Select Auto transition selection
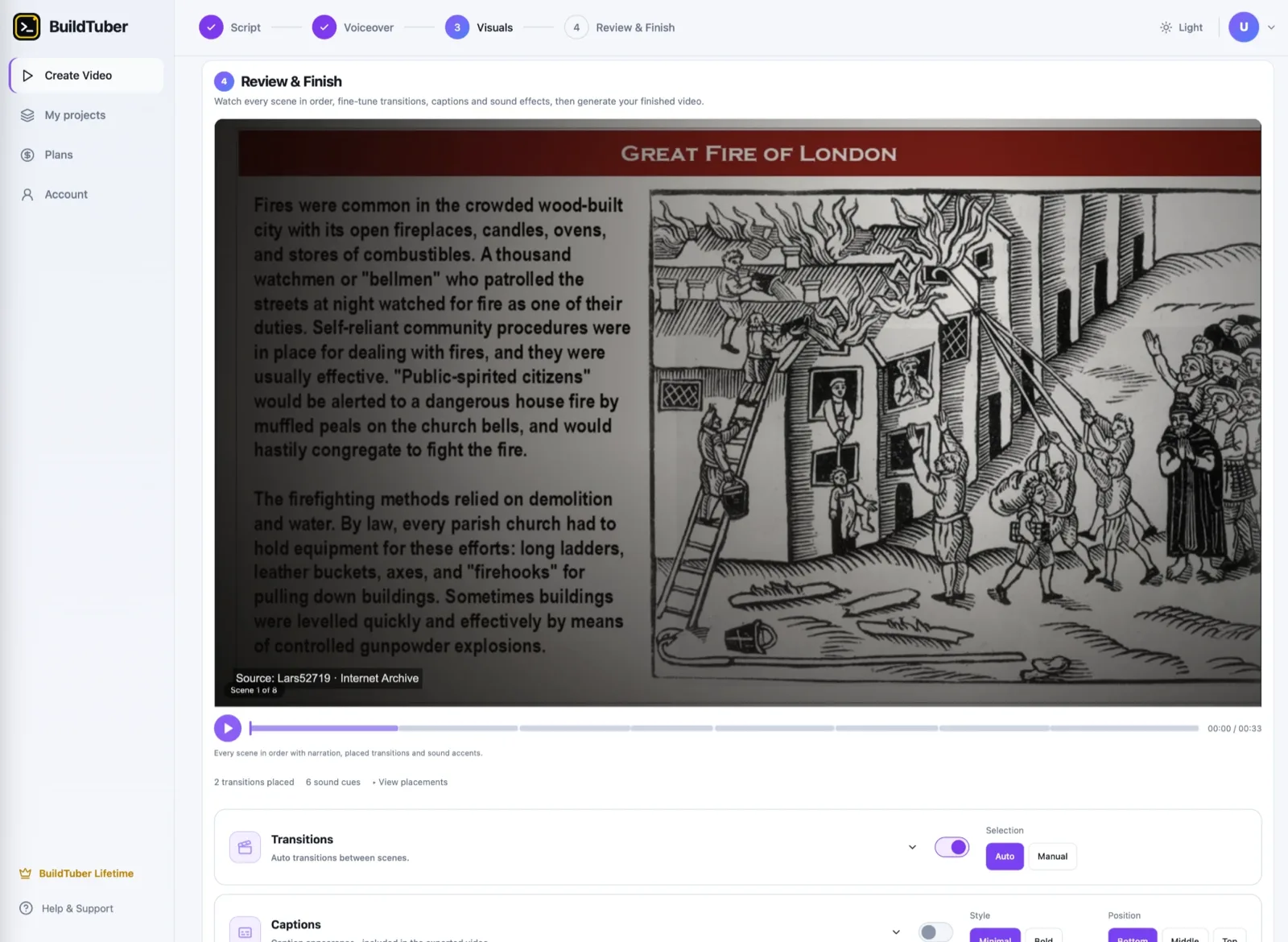The image size is (1288, 942). [1005, 857]
